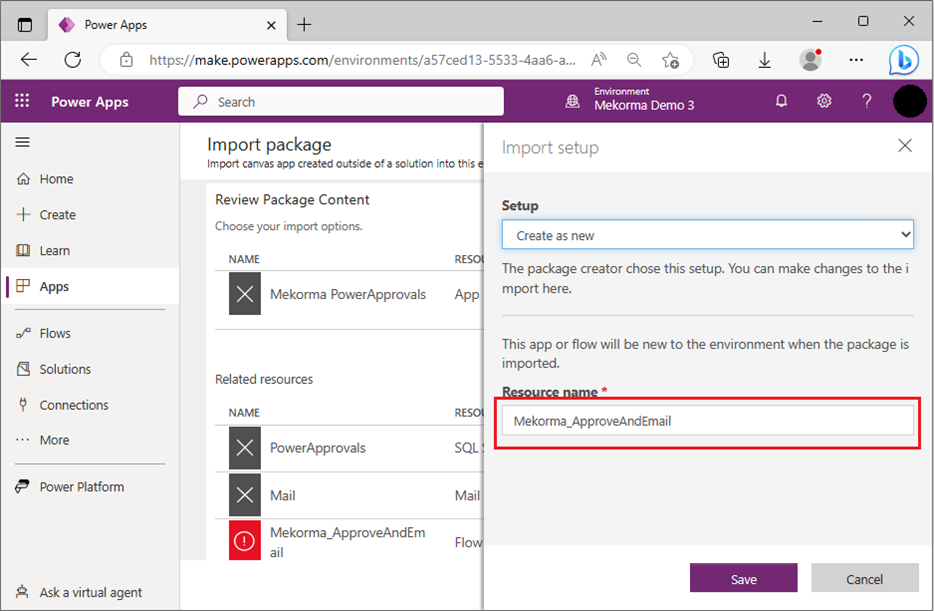Screen dimensions: 934x611
Task: Click the Bing chat sidebar icon
Action: (x=903, y=60)
